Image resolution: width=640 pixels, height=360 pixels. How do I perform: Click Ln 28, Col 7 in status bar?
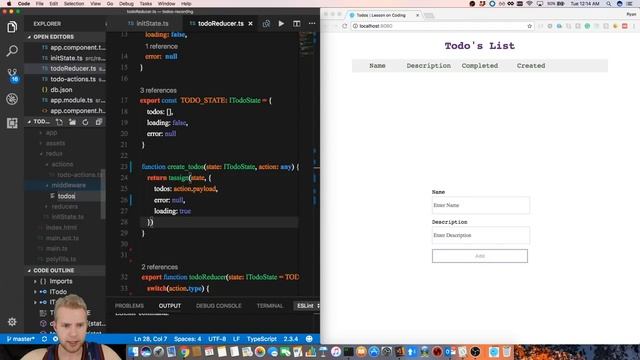pos(150,339)
